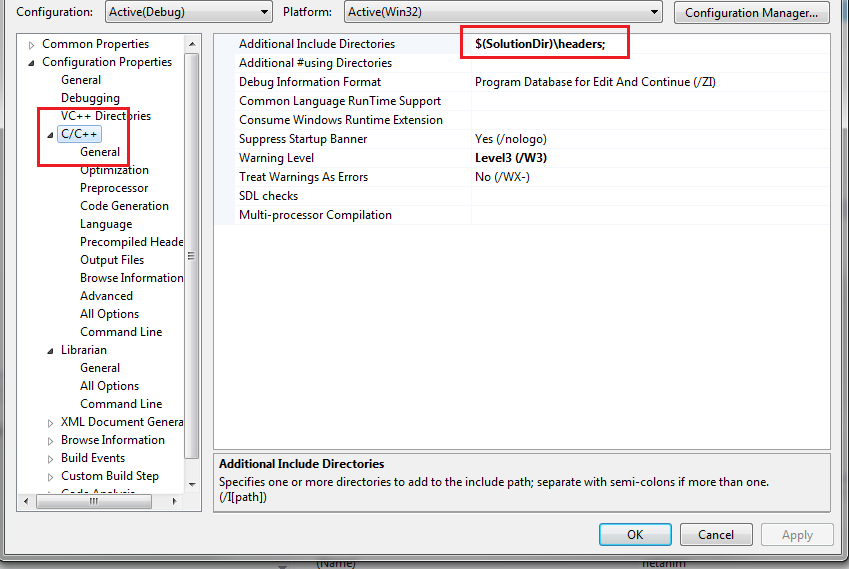Collapse the Librarian node arrow
Image resolution: width=849 pixels, height=569 pixels.
point(50,351)
